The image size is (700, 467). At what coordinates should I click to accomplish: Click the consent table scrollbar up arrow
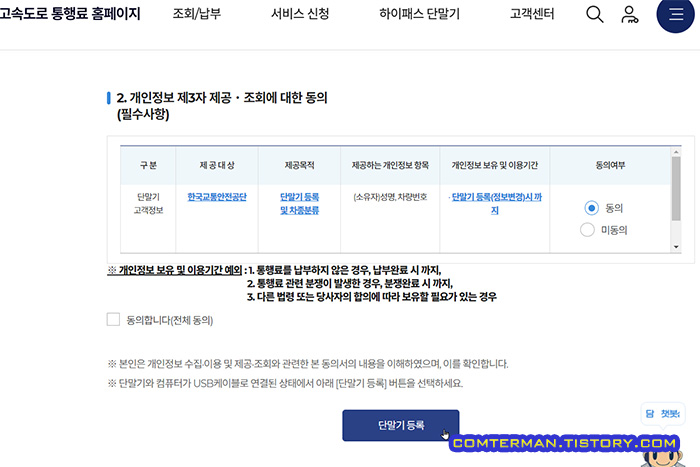click(x=676, y=152)
